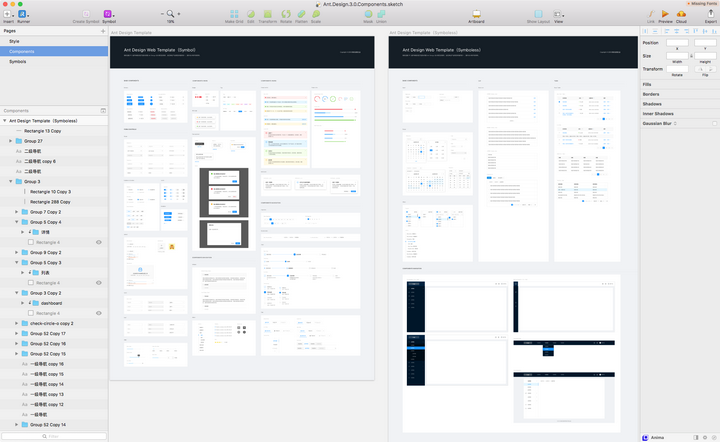Image resolution: width=720 pixels, height=442 pixels.
Task: Select the Components page
Action: pos(54,51)
